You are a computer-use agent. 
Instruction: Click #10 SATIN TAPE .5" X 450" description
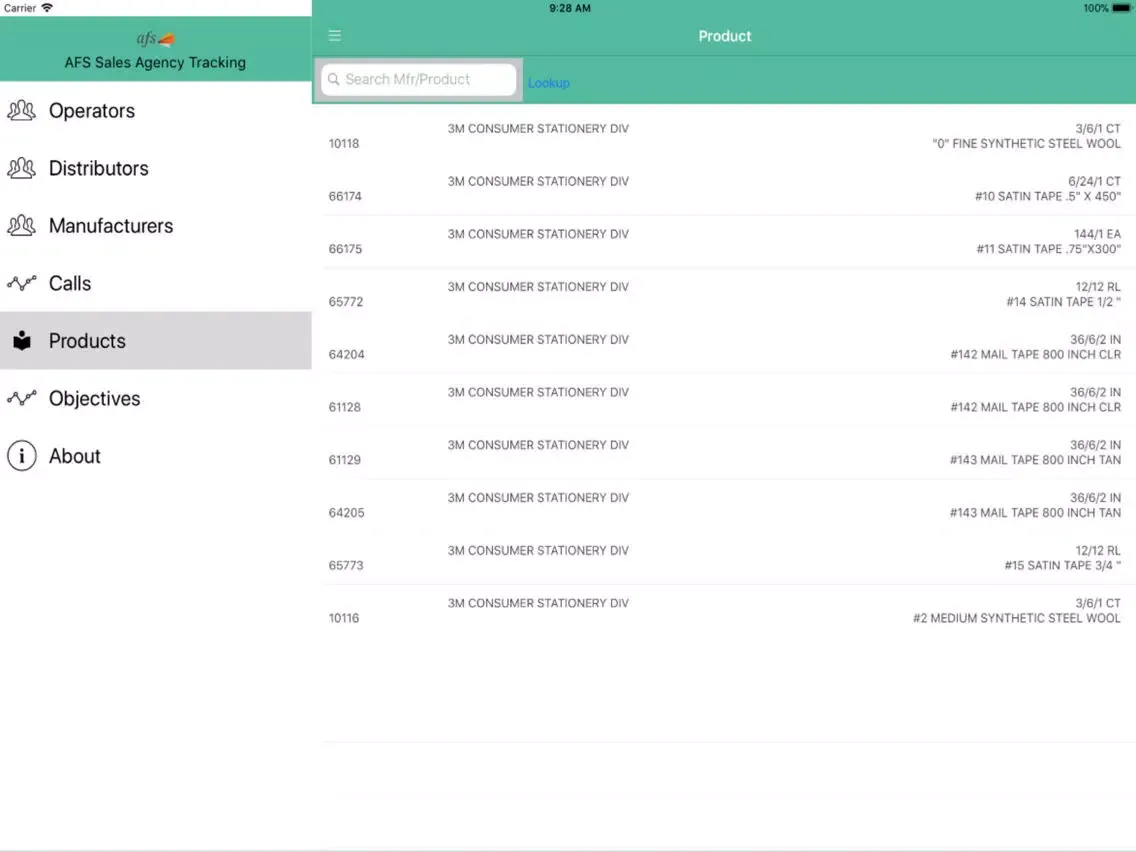1048,196
